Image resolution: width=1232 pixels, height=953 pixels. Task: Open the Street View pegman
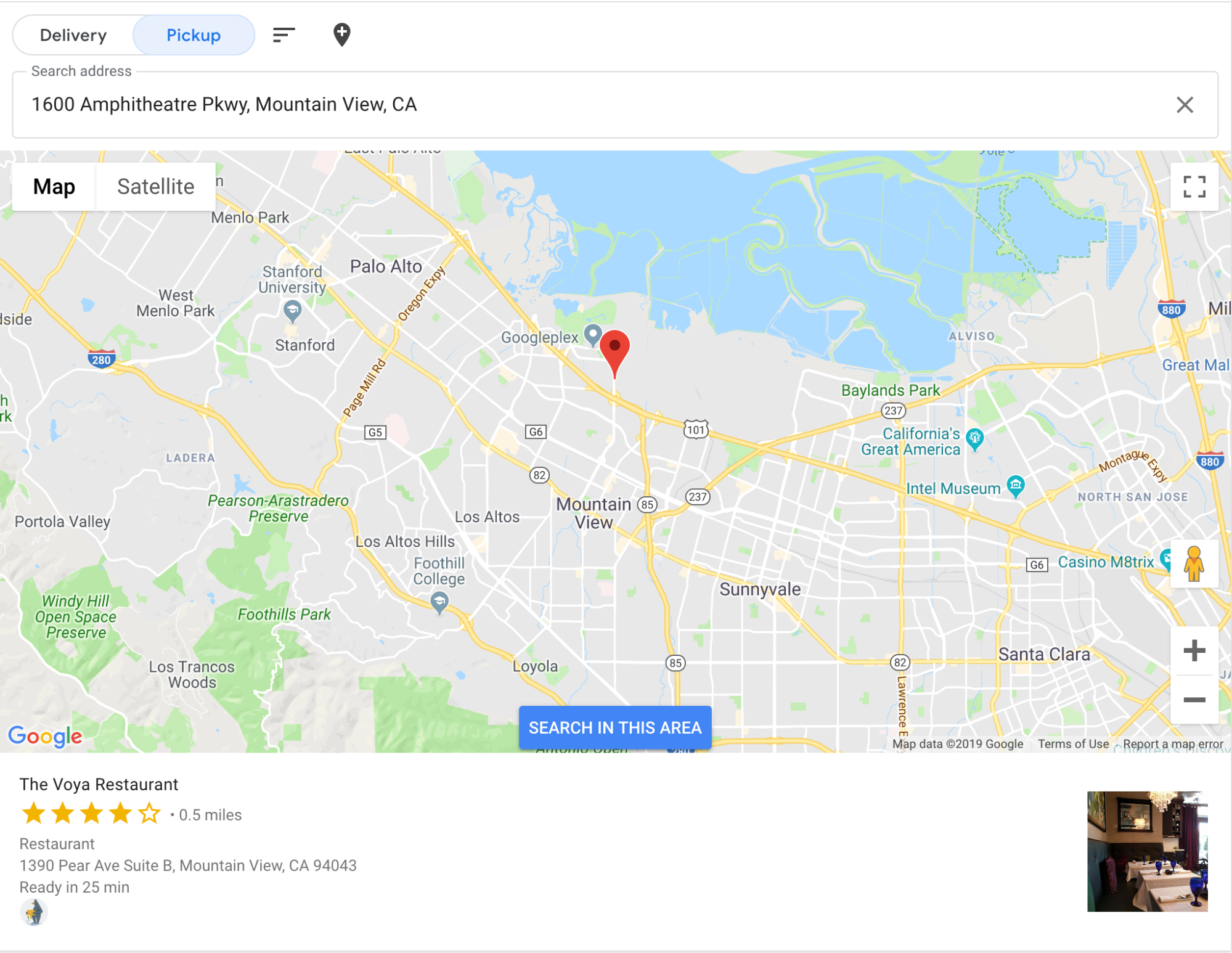pos(1194,564)
